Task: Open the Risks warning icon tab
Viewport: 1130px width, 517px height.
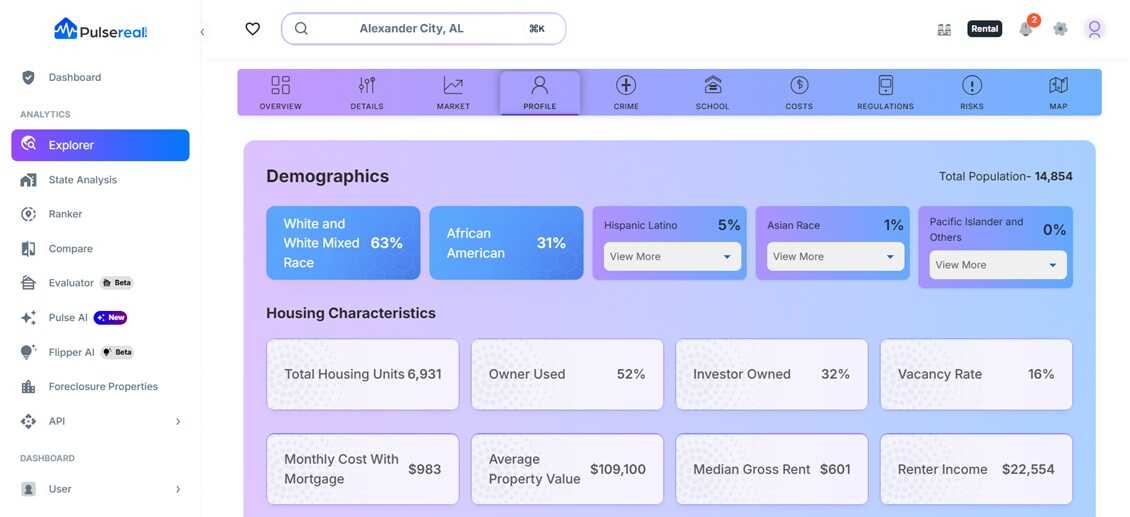Action: [971, 85]
